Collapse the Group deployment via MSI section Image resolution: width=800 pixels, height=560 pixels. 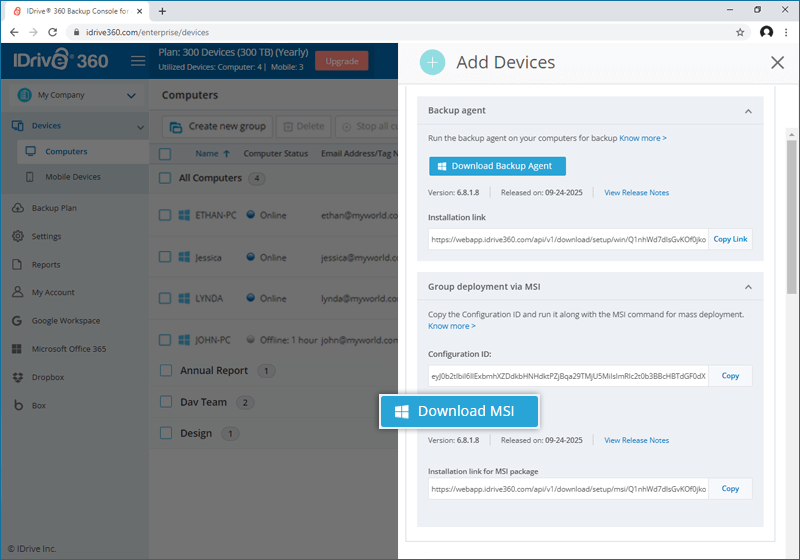748,287
